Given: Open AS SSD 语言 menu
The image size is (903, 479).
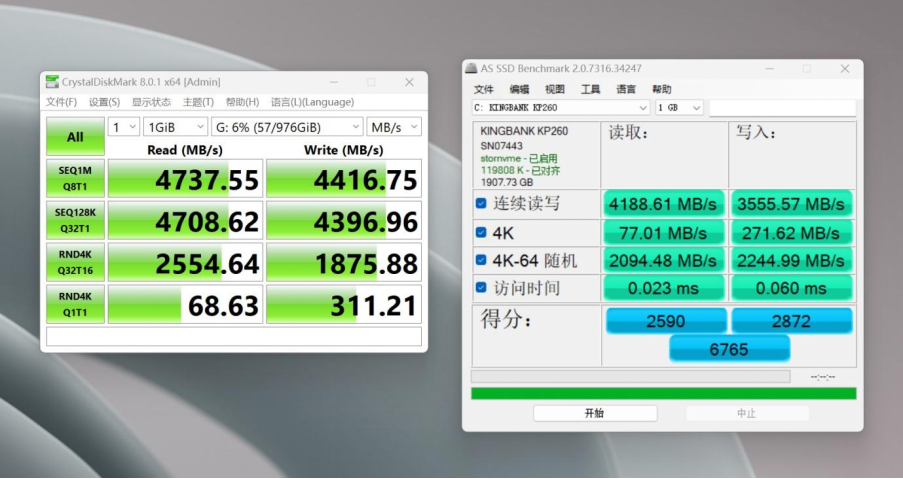Looking at the screenshot, I should point(626,89).
